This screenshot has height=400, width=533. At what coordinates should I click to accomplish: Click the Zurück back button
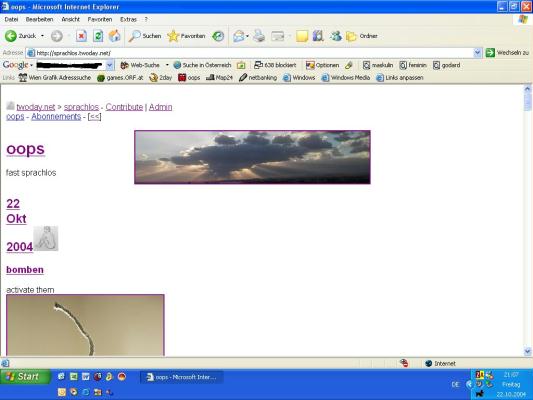tap(20, 36)
